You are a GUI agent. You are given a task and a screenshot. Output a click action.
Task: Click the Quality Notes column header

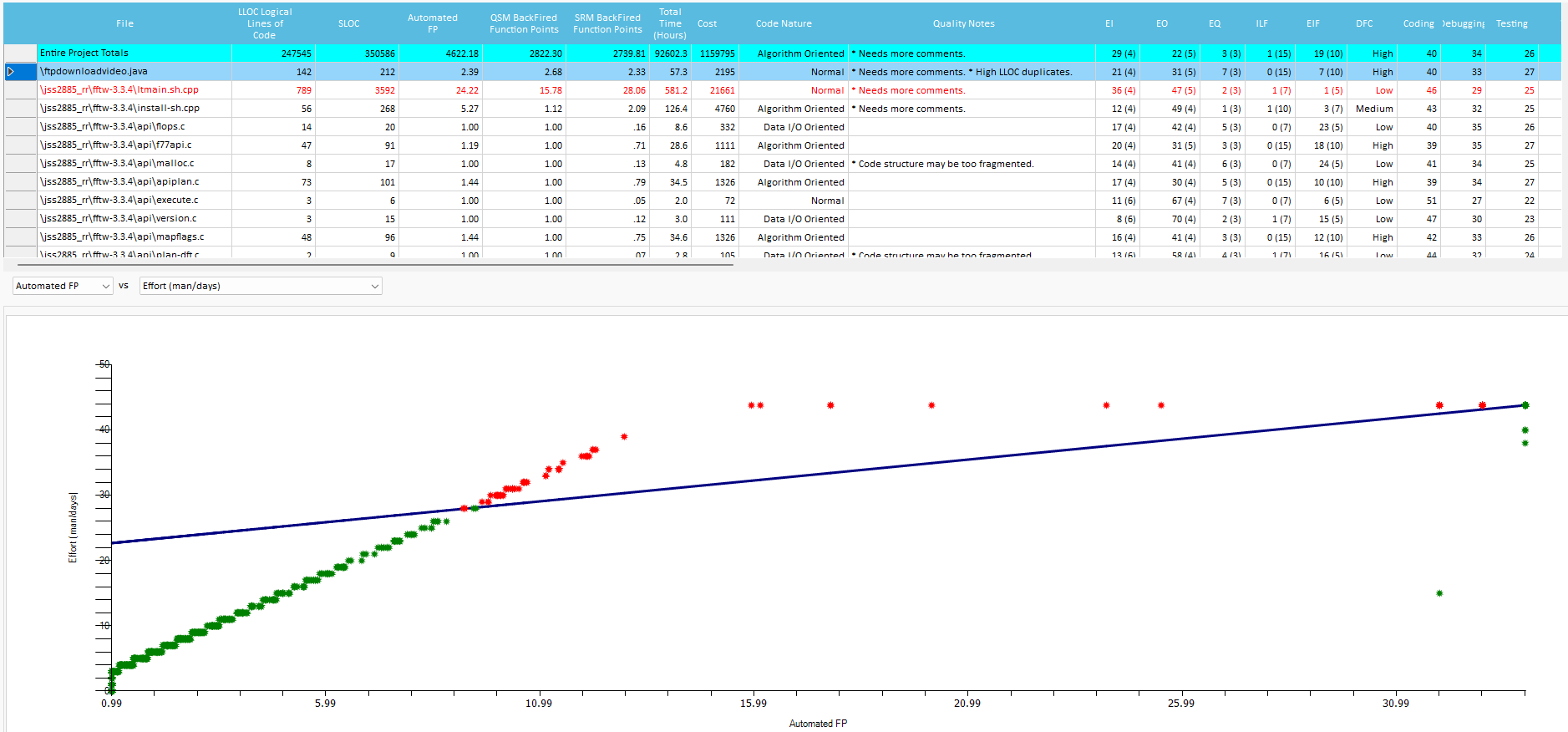(x=963, y=23)
